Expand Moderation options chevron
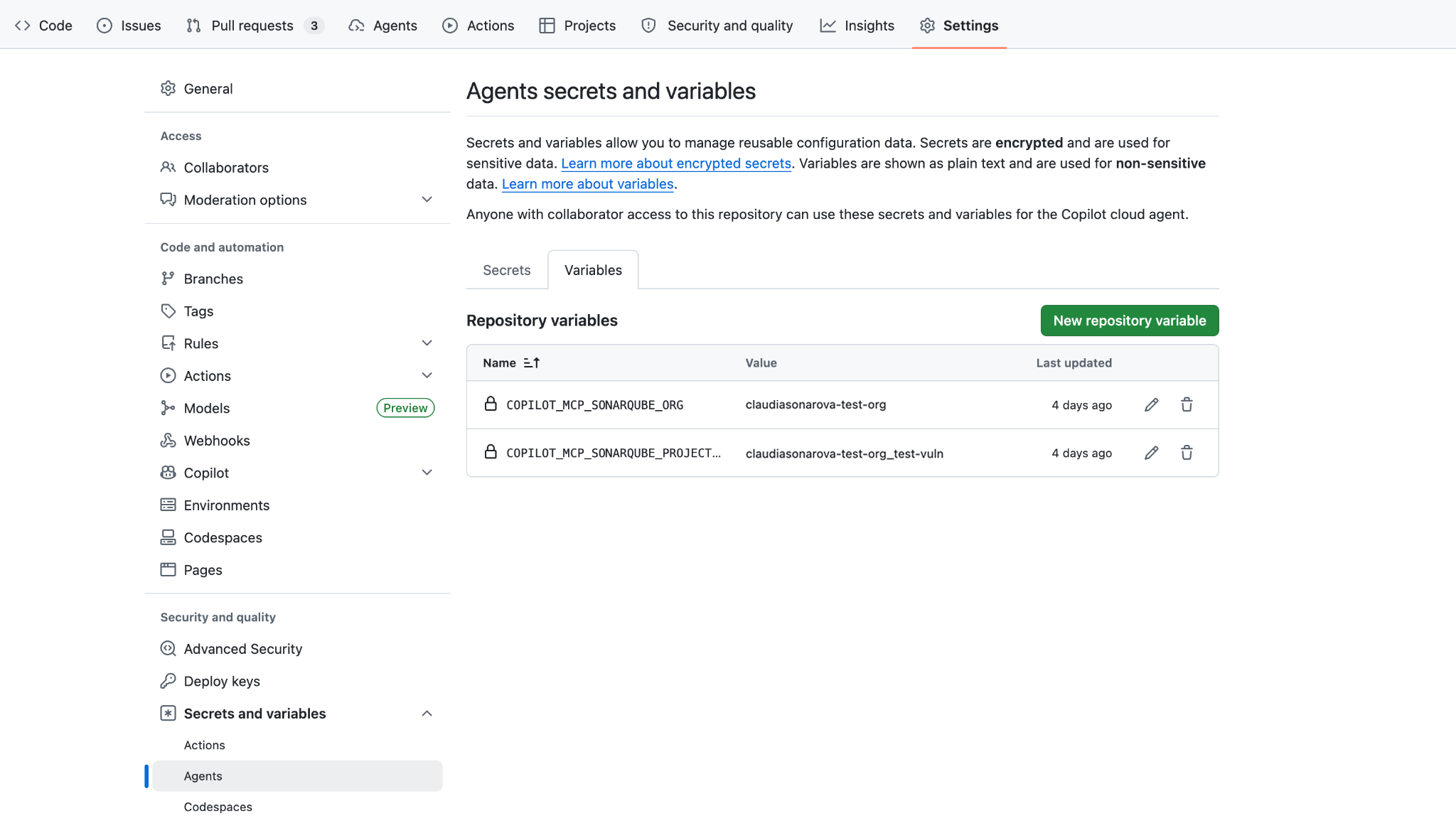This screenshot has height=823, width=1456. coord(427,200)
